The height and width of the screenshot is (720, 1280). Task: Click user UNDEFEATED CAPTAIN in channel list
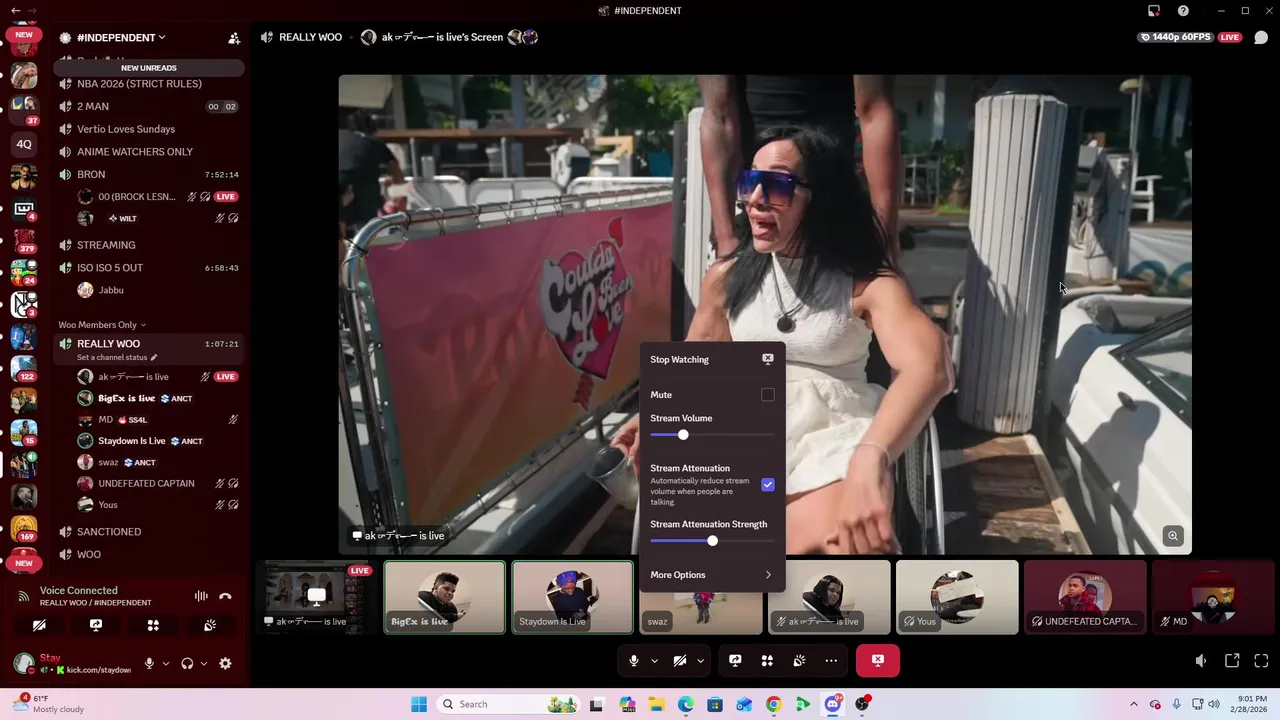pyautogui.click(x=149, y=484)
